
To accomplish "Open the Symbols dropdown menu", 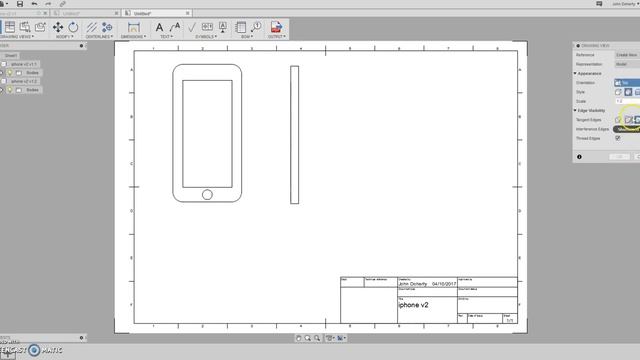I will [x=206, y=37].
